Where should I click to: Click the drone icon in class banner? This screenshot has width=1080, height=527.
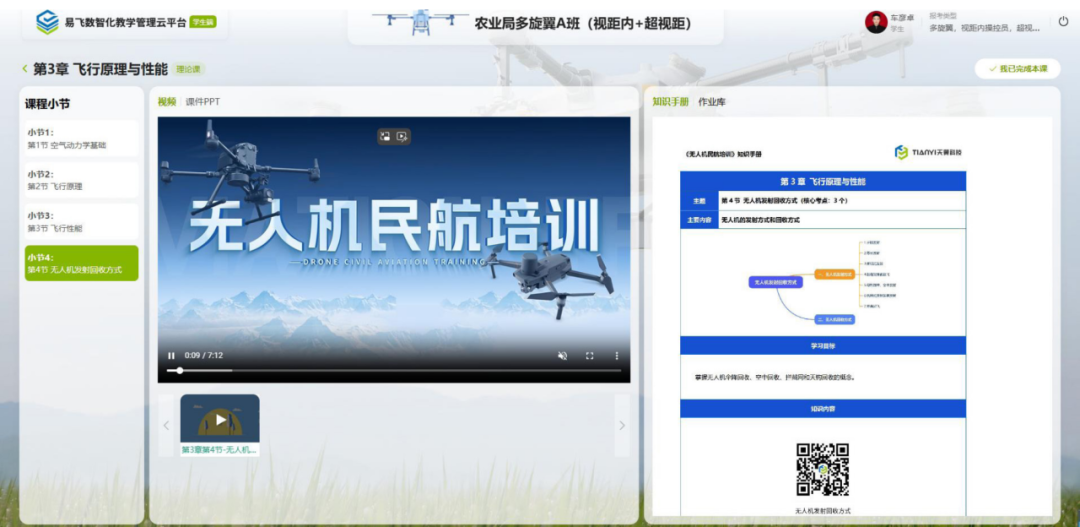pos(420,22)
